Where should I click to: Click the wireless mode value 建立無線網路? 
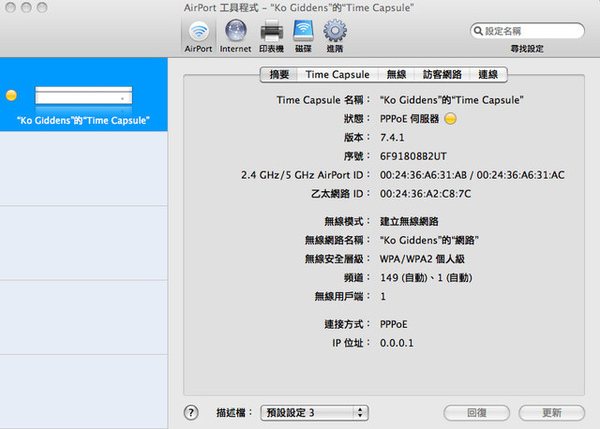(409, 221)
